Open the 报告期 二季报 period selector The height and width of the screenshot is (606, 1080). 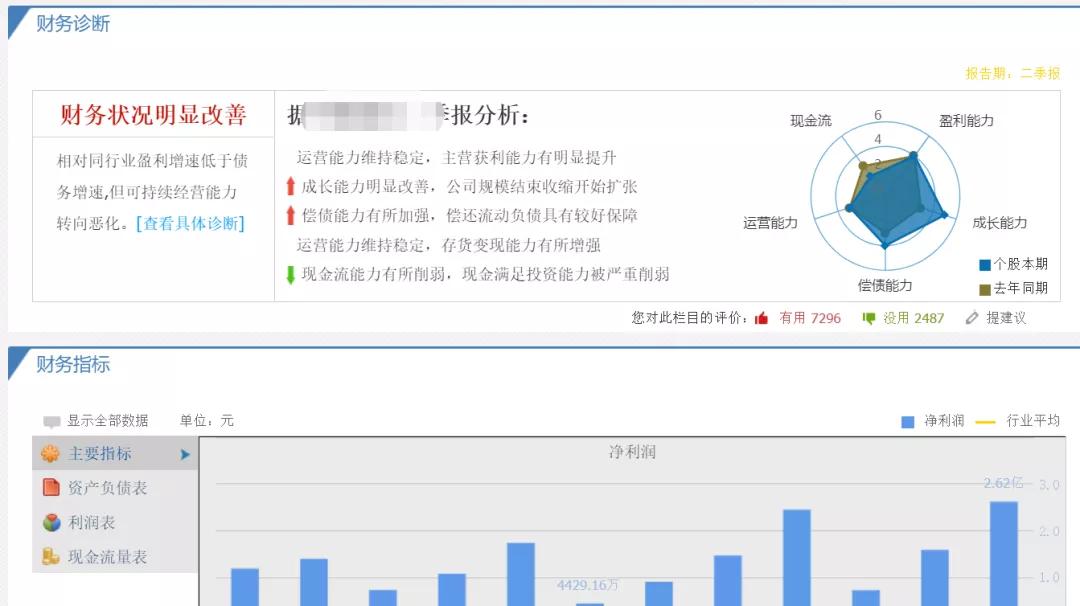pyautogui.click(x=1010, y=73)
